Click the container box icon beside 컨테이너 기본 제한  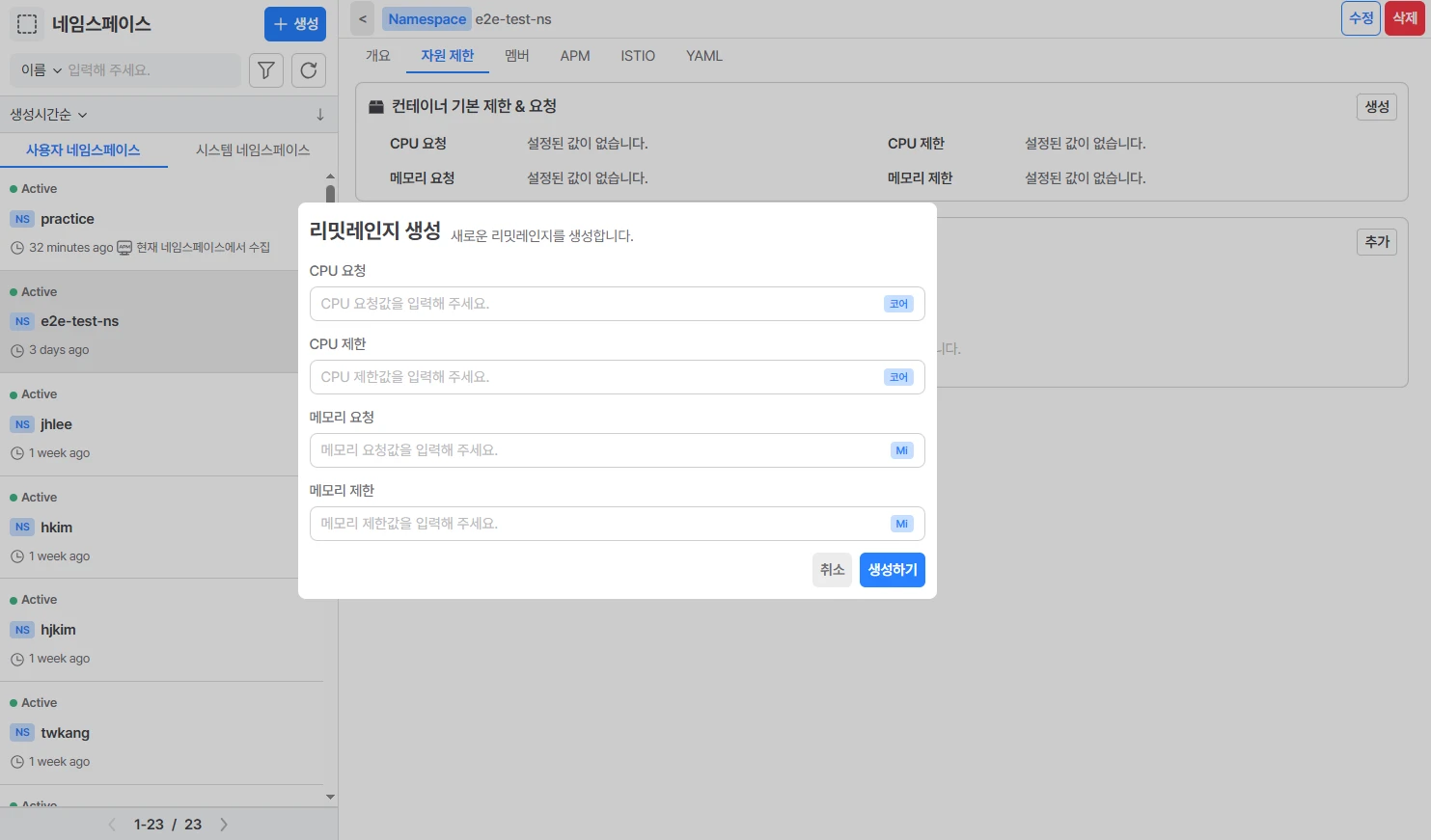pos(376,107)
